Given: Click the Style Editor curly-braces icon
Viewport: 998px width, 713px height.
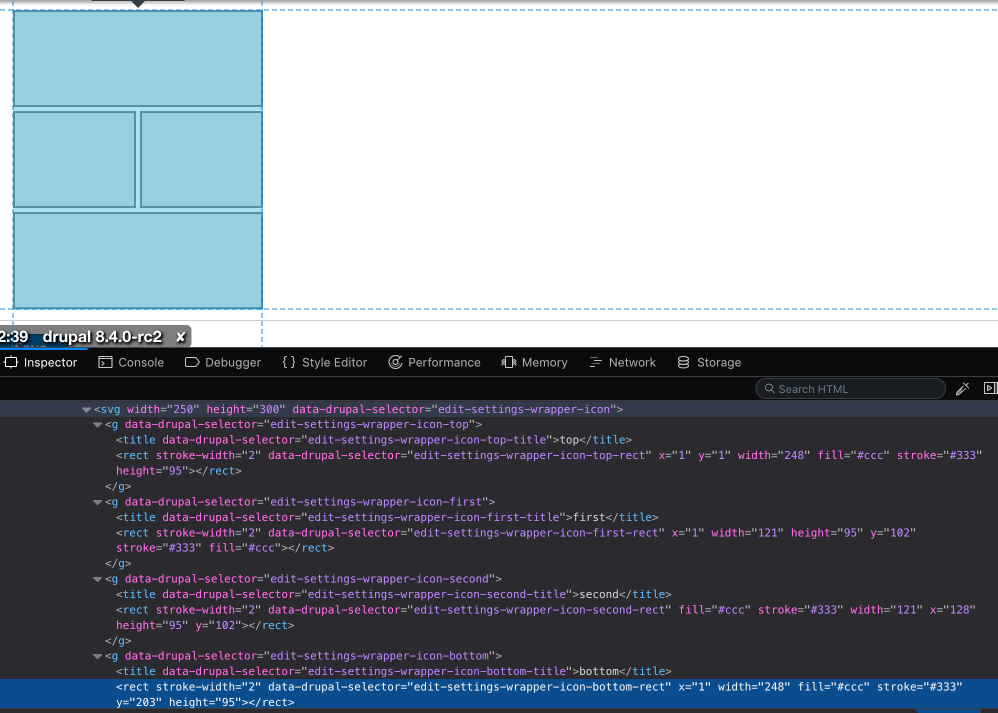Looking at the screenshot, I should tap(289, 362).
